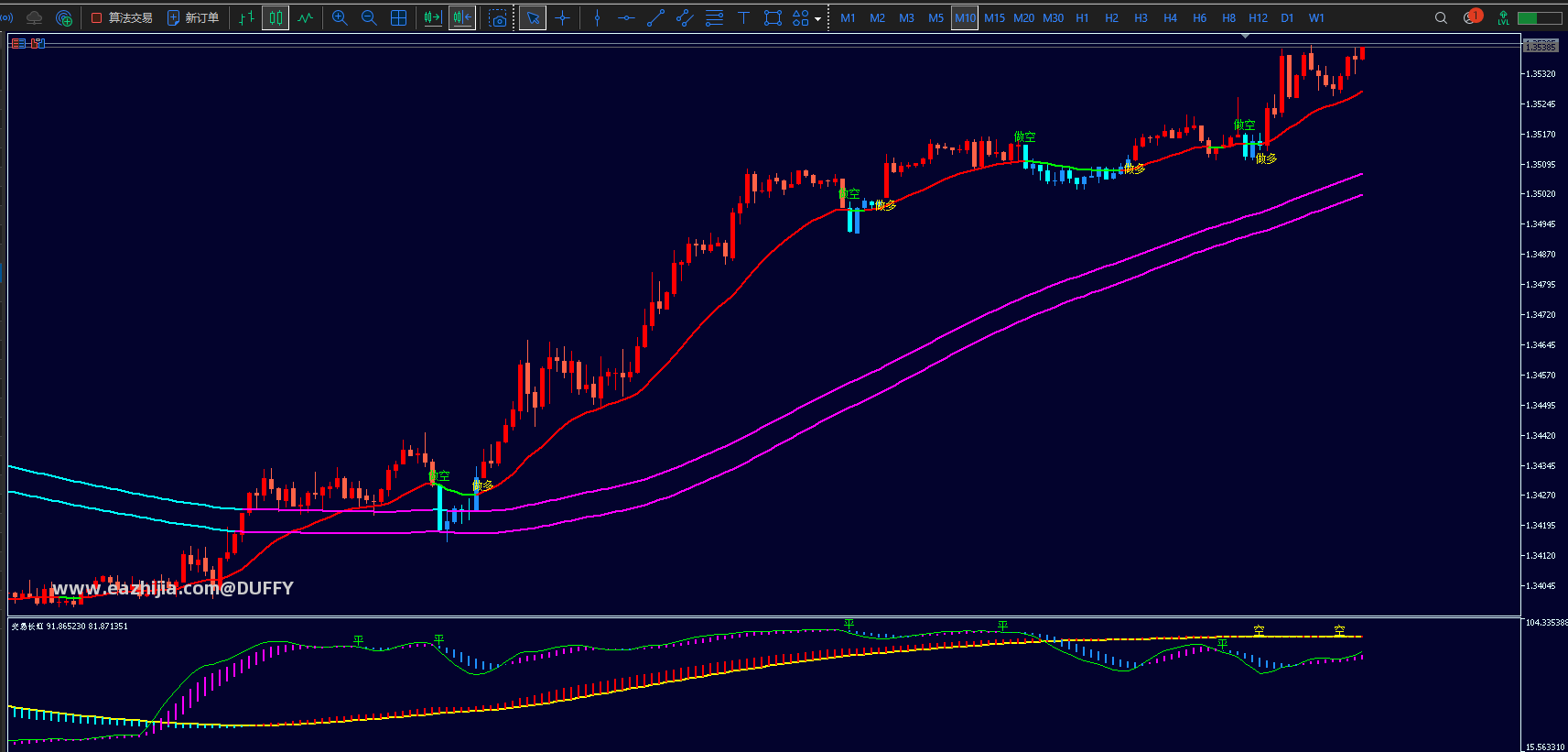The width and height of the screenshot is (1568, 752).
Task: Open chat notifications with red badge
Action: click(x=1472, y=16)
